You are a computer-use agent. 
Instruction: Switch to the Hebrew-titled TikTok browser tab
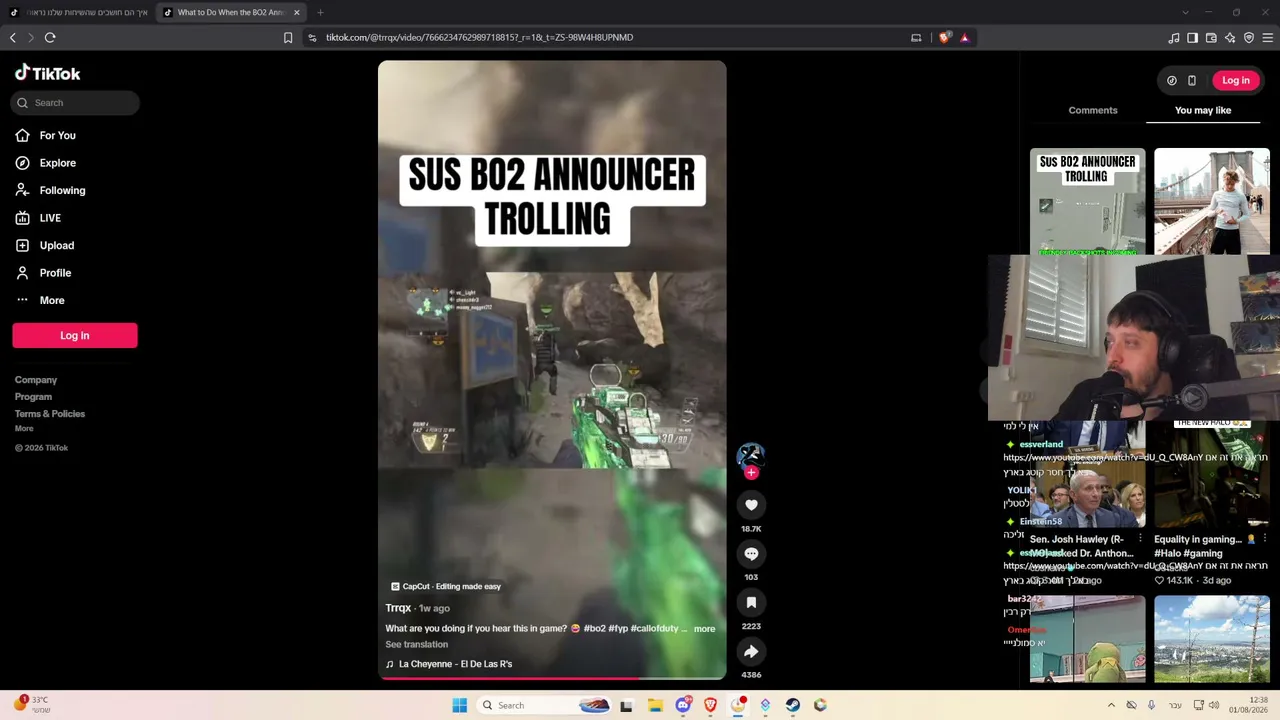(77, 12)
